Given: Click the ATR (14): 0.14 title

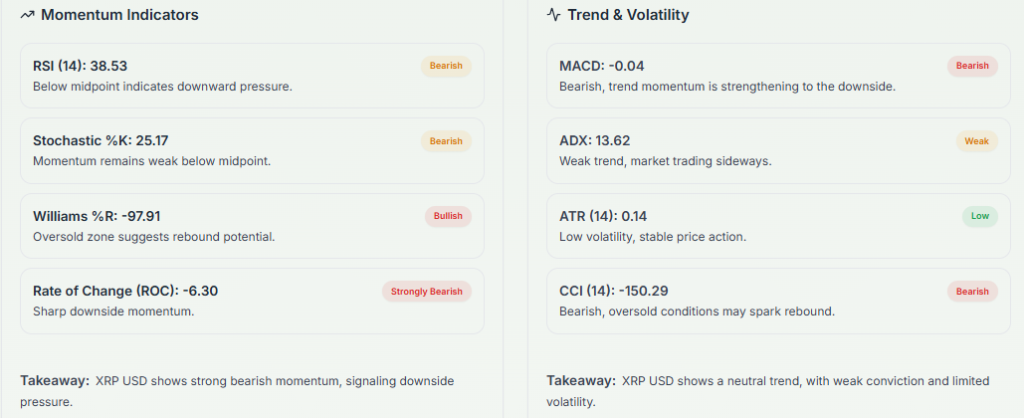Looking at the screenshot, I should coord(604,216).
